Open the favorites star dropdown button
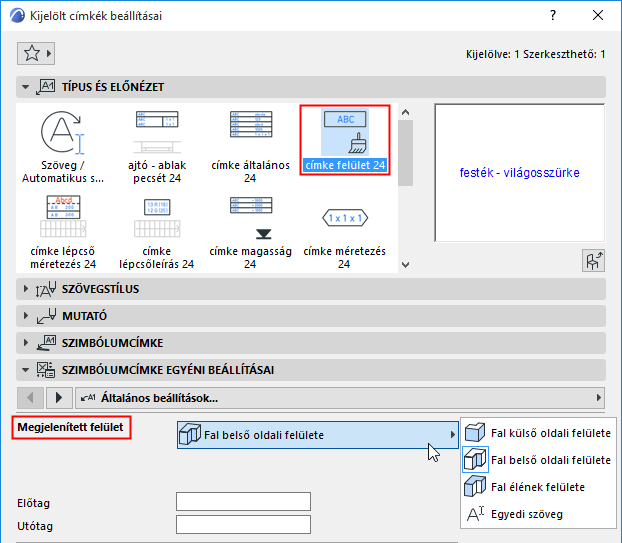Screen dimensions: 622x543 [36, 53]
